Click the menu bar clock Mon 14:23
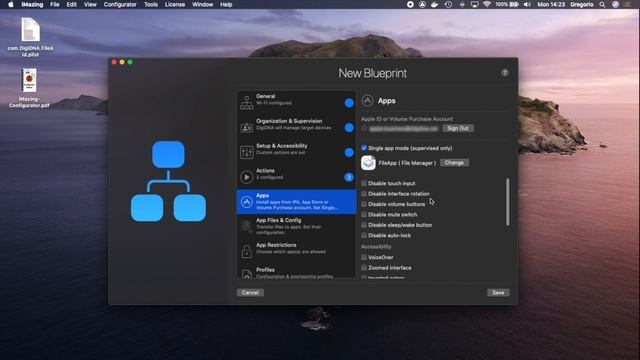Image resolution: width=640 pixels, height=360 pixels. click(x=551, y=4)
